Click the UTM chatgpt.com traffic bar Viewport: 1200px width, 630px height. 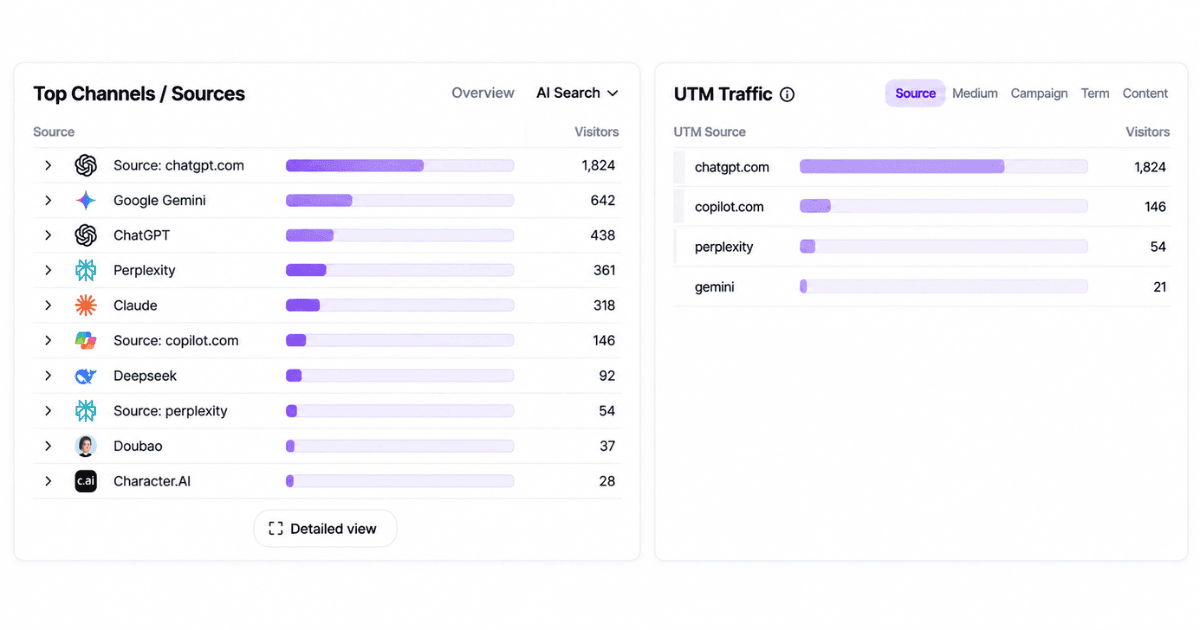pos(943,167)
